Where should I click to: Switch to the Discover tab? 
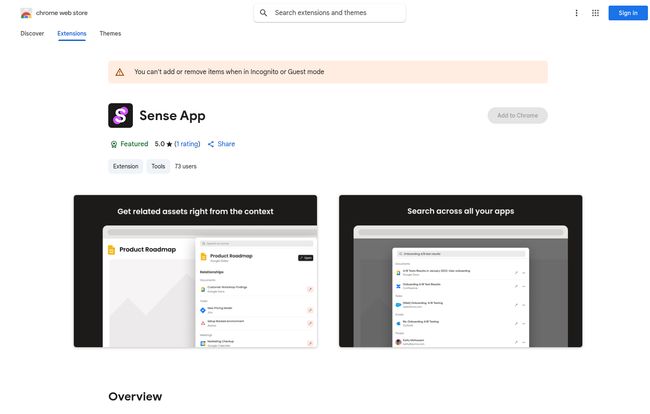pyautogui.click(x=32, y=34)
